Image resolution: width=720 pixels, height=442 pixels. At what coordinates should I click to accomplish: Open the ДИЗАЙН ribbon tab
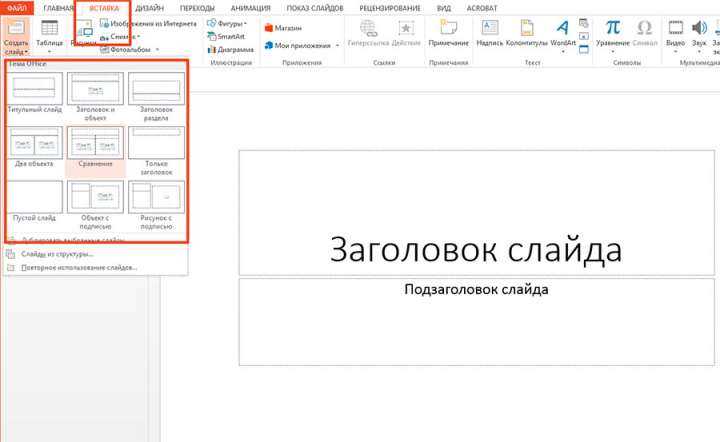tap(149, 8)
